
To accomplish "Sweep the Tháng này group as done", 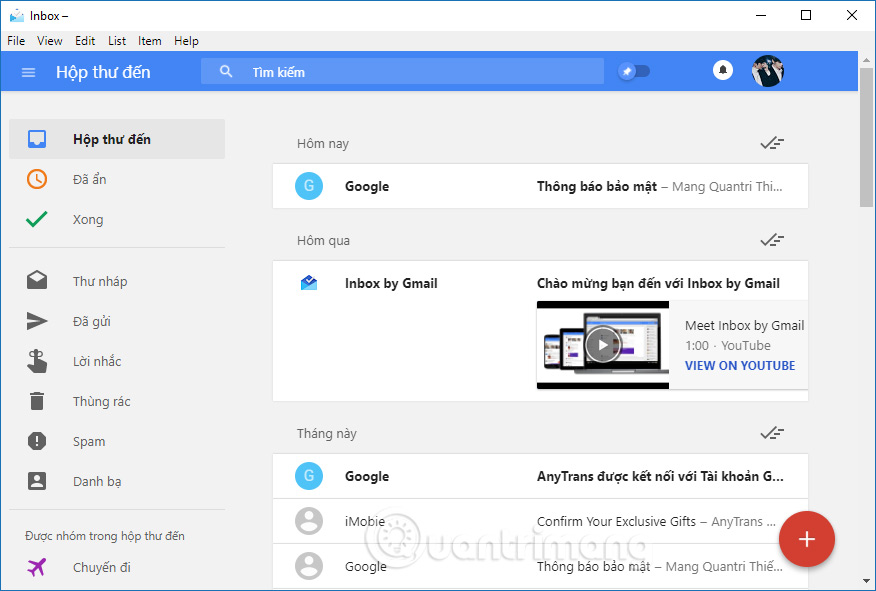I will click(772, 433).
